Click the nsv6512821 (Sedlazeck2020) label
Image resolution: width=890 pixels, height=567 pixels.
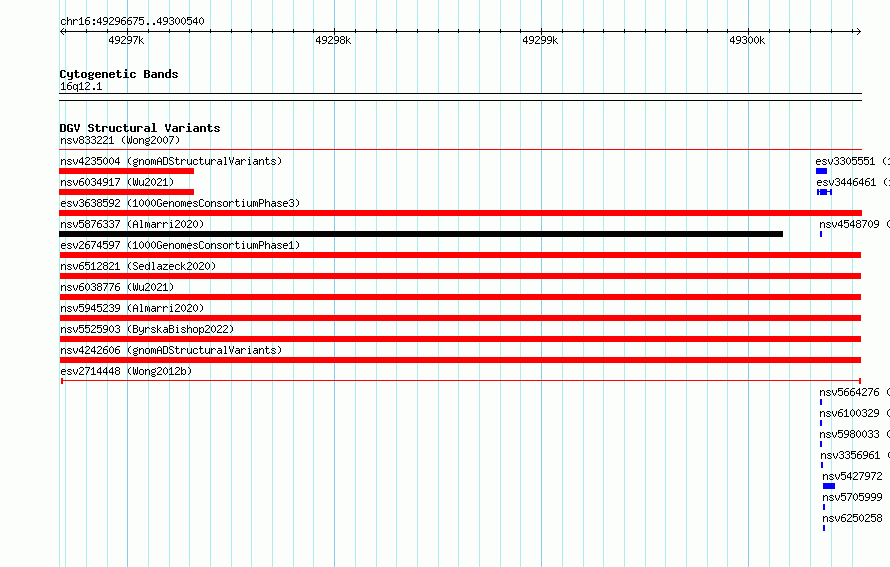coord(138,266)
